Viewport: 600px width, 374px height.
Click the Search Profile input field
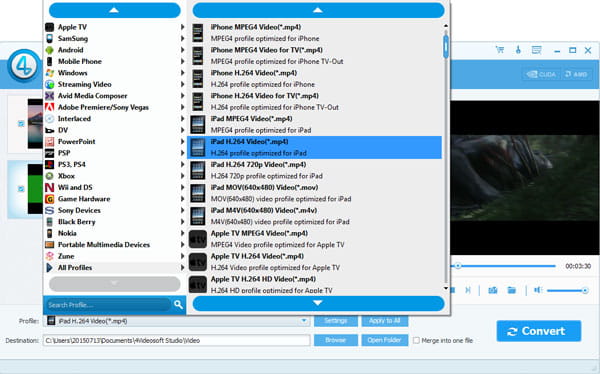tap(108, 305)
